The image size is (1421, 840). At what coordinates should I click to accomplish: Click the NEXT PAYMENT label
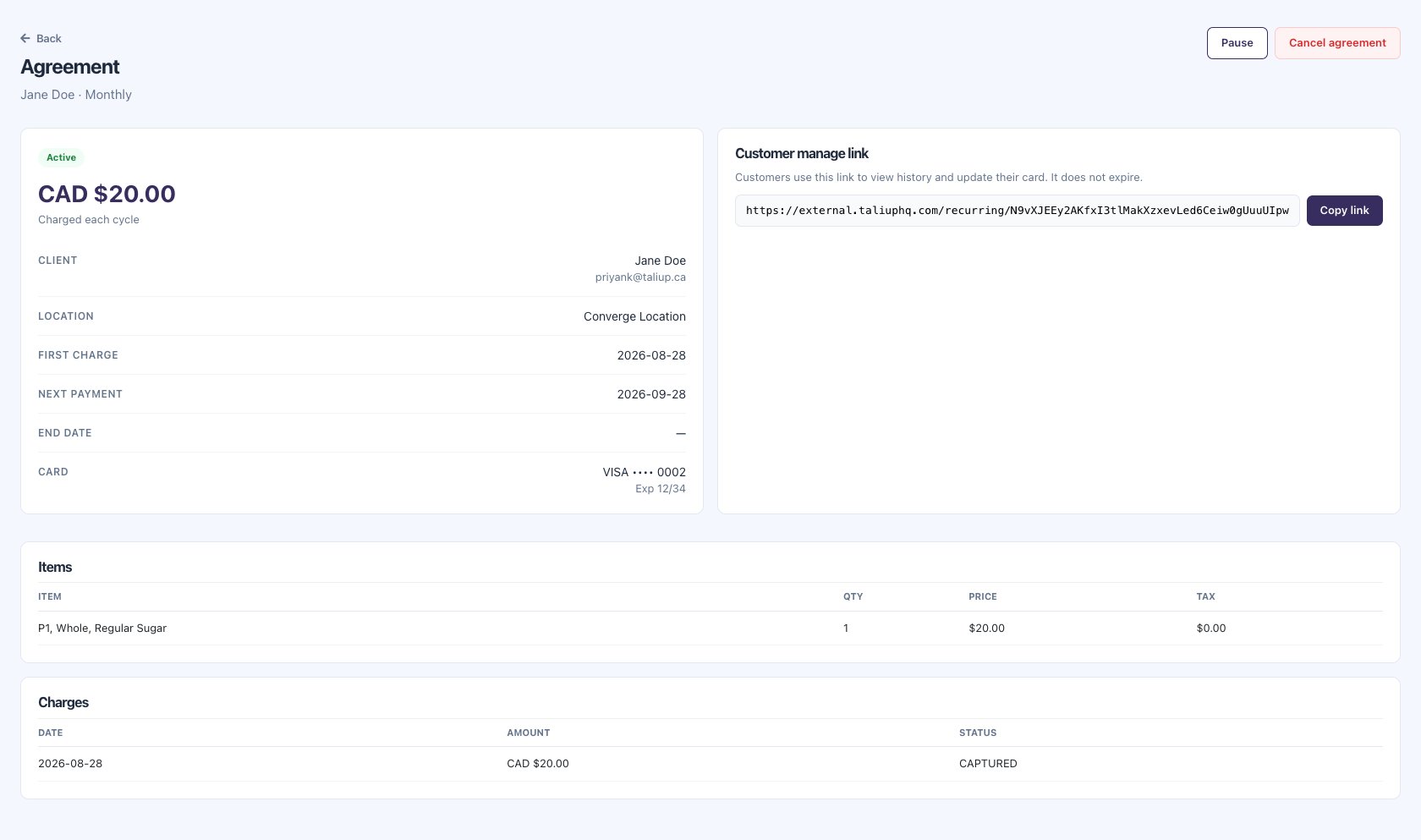pyautogui.click(x=80, y=394)
